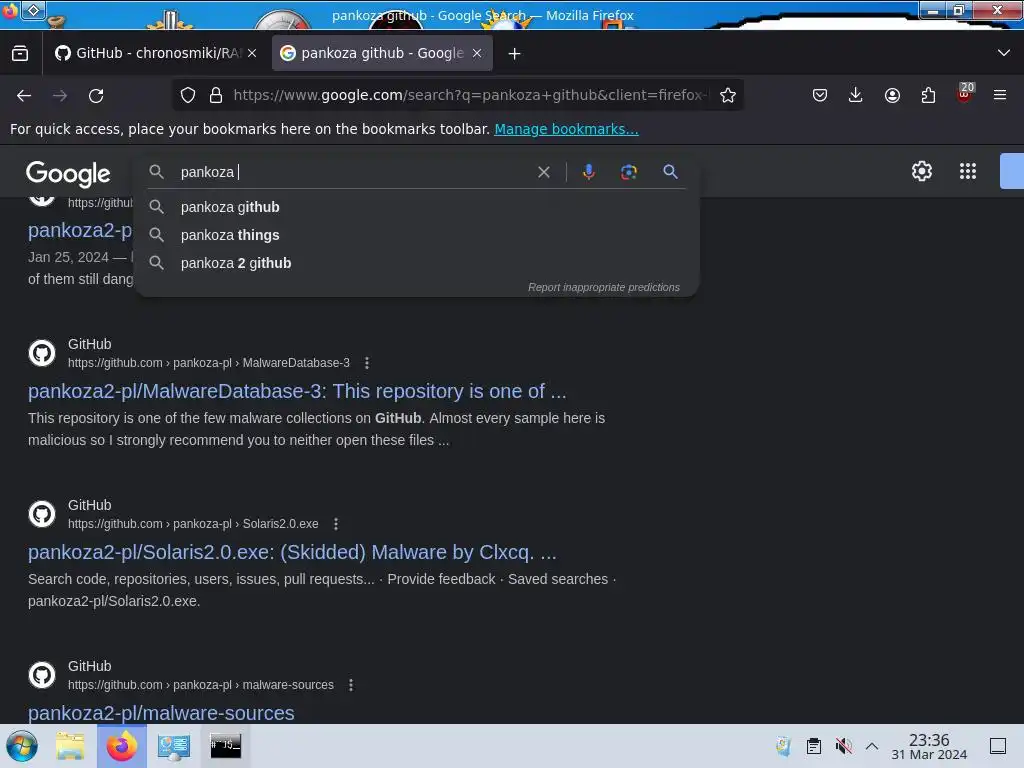Open the Firefox downloads panel

pos(856,95)
